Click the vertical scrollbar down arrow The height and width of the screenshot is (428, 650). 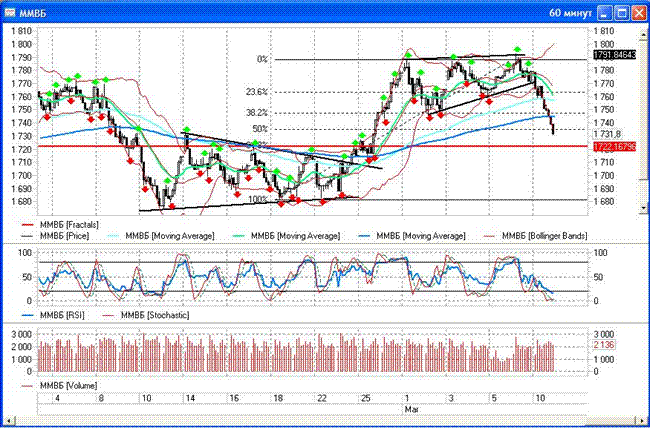click(x=642, y=207)
